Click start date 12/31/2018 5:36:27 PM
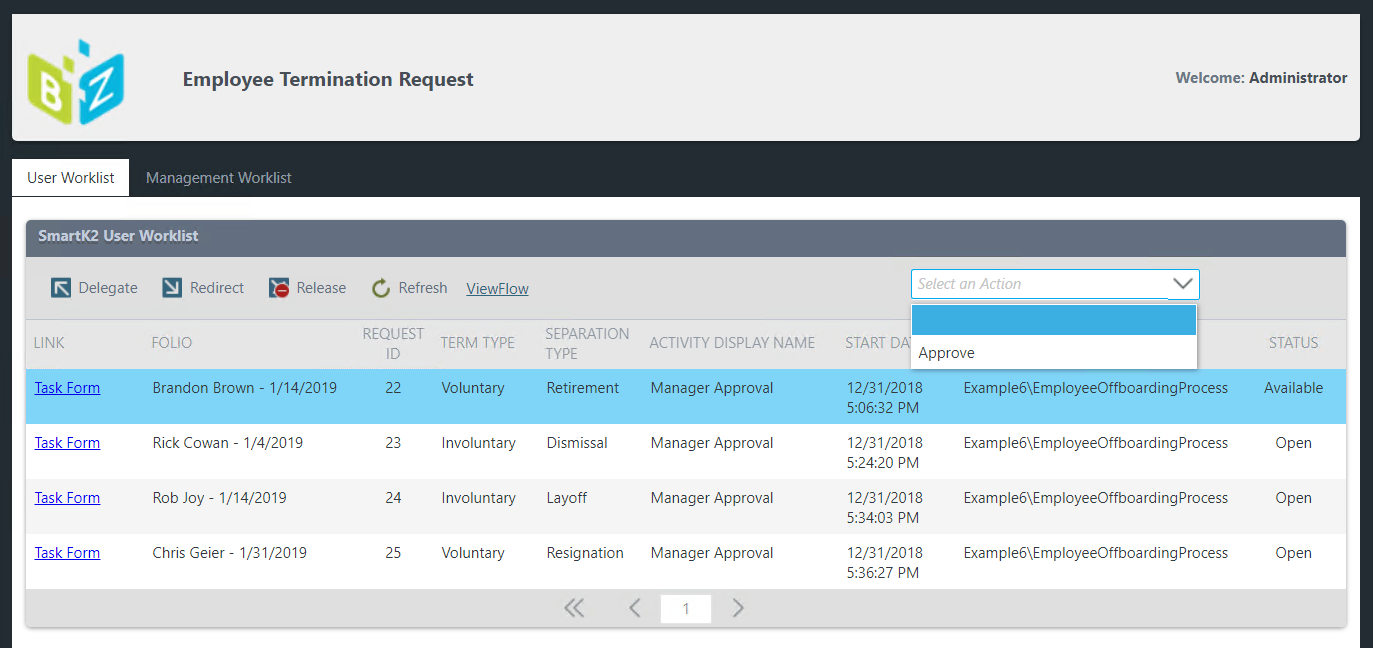Image resolution: width=1373 pixels, height=648 pixels. pyautogui.click(x=885, y=563)
